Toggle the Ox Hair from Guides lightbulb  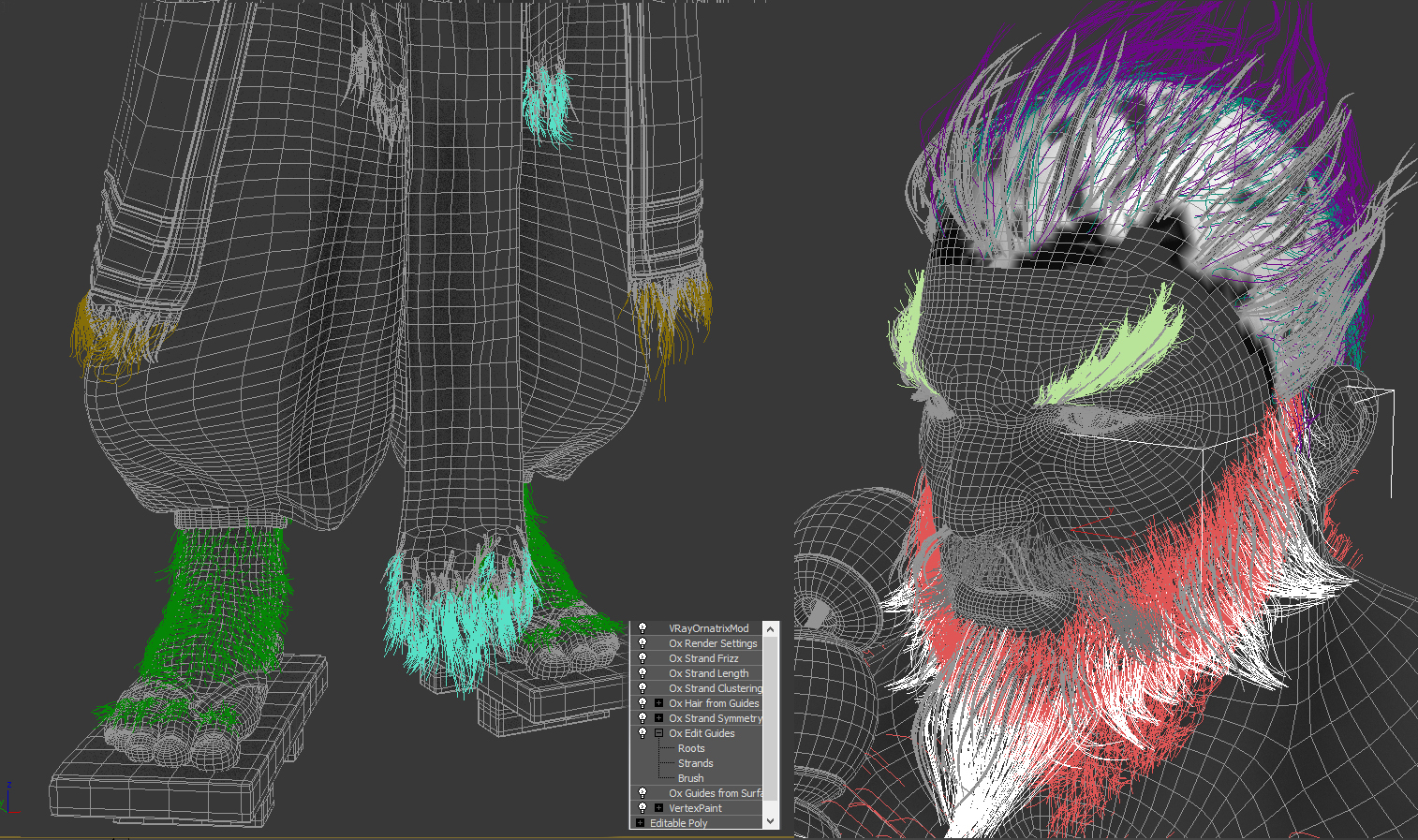643,703
